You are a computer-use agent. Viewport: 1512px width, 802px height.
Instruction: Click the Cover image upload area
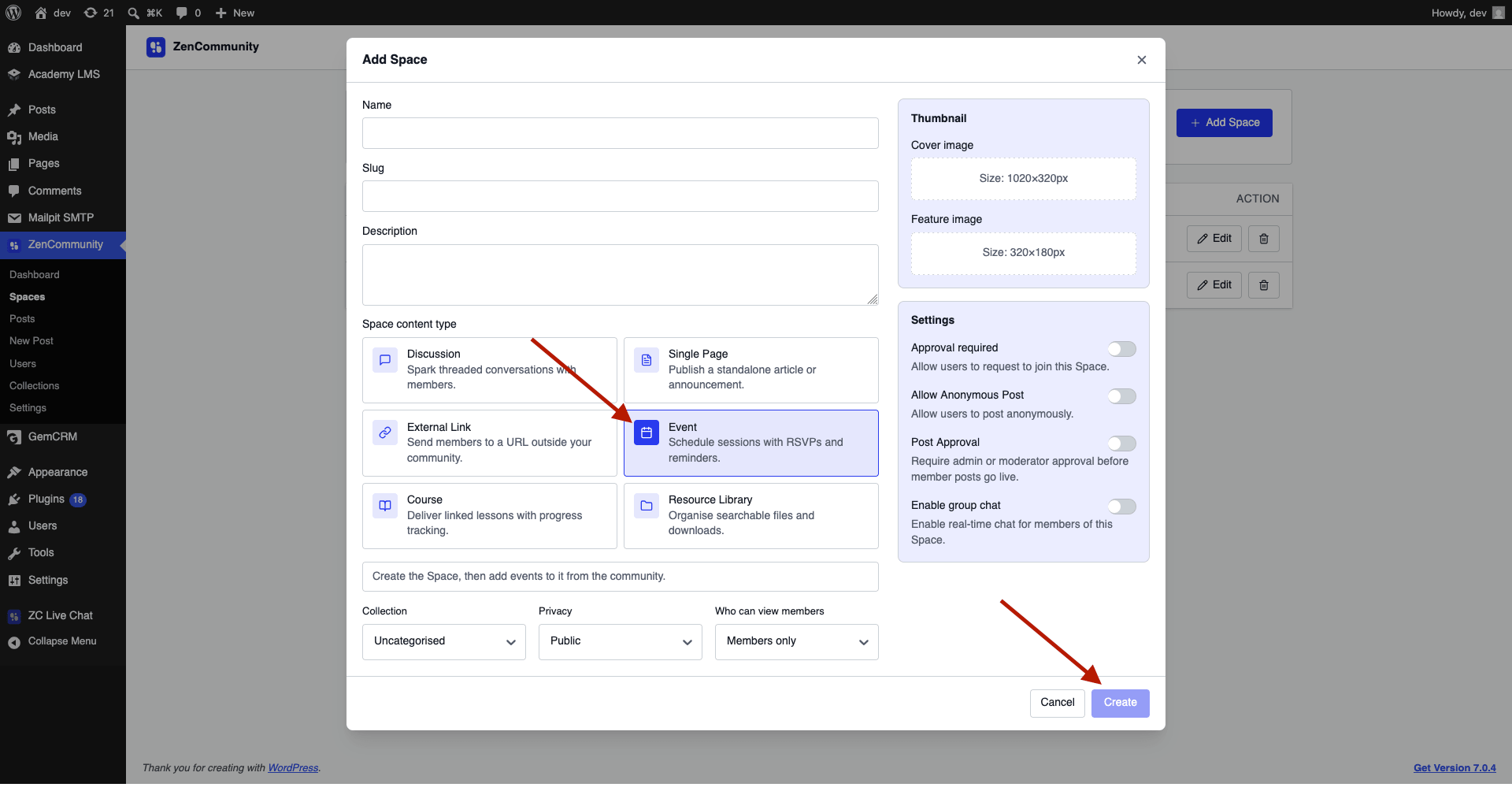pyautogui.click(x=1024, y=179)
